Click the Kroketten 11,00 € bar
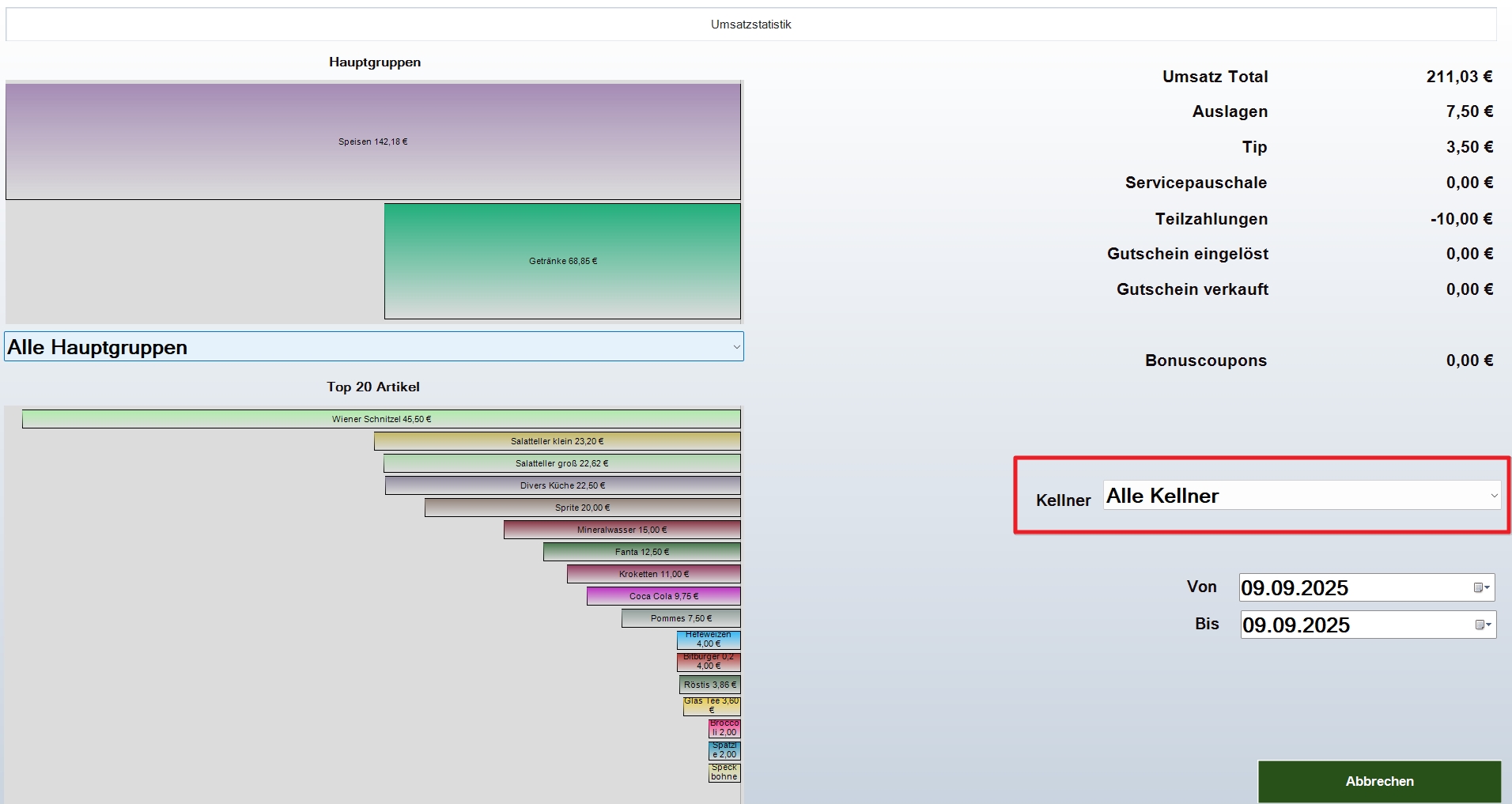This screenshot has height=804, width=1512. [x=654, y=574]
